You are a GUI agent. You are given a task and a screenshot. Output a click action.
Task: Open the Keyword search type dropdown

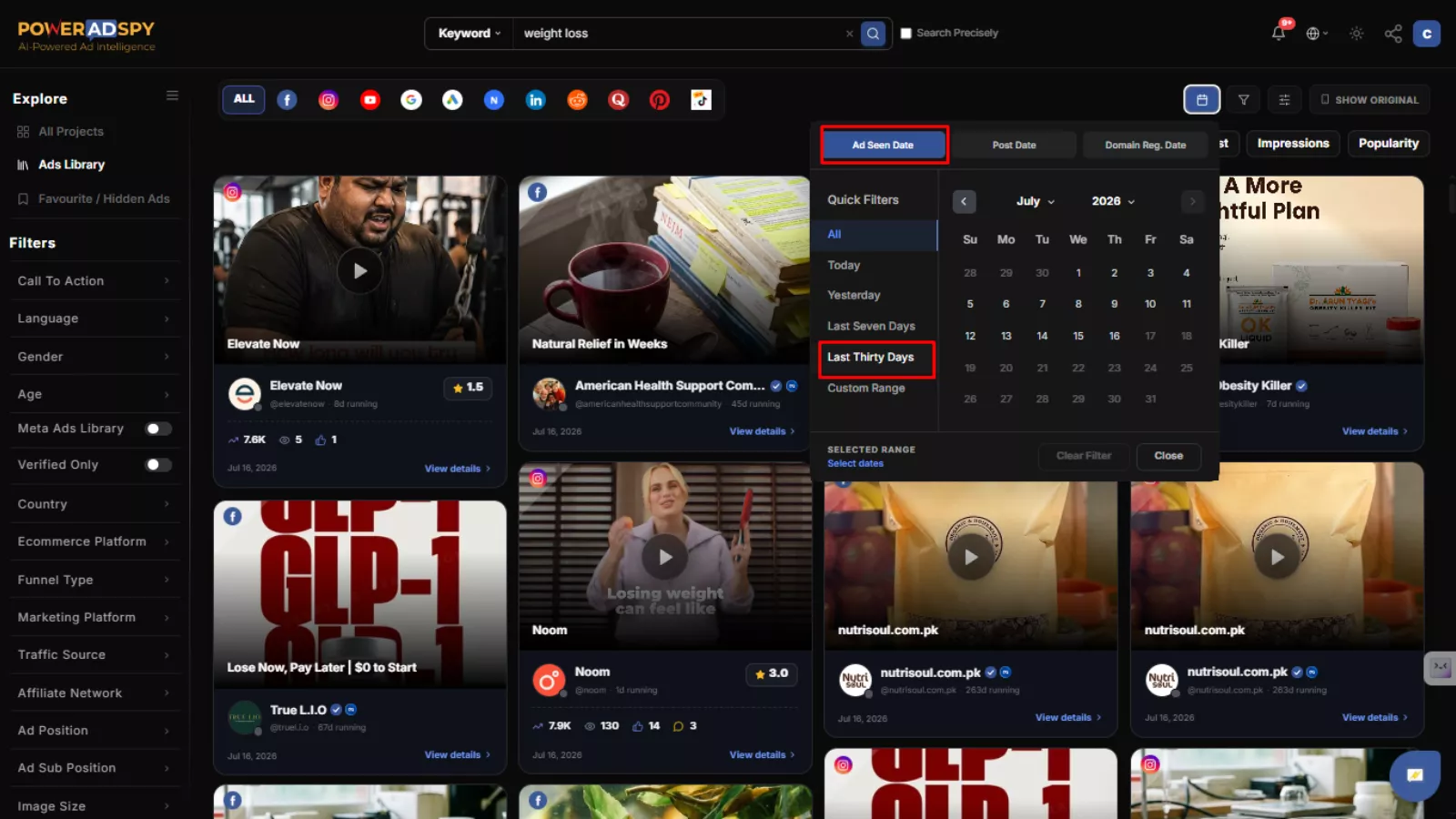click(x=470, y=34)
